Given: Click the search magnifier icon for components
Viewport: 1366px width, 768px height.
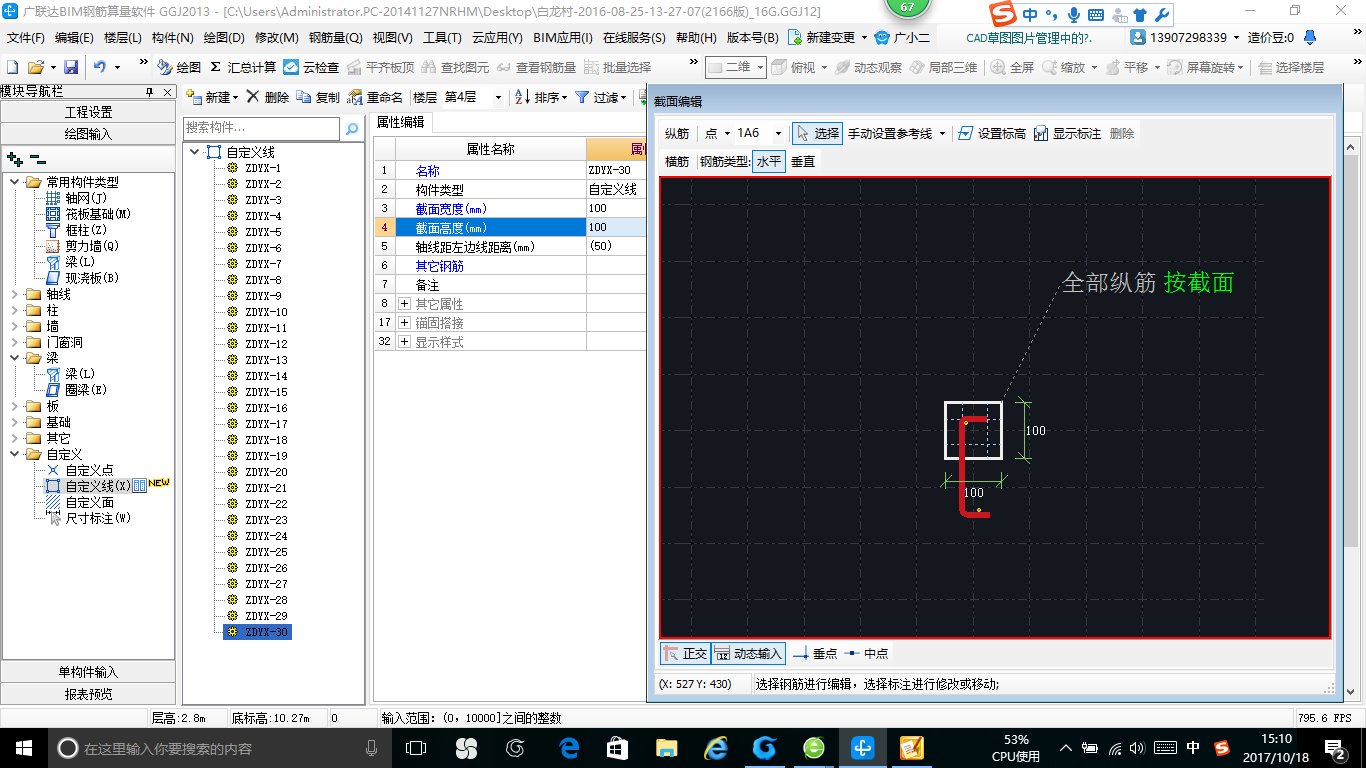Looking at the screenshot, I should 352,128.
